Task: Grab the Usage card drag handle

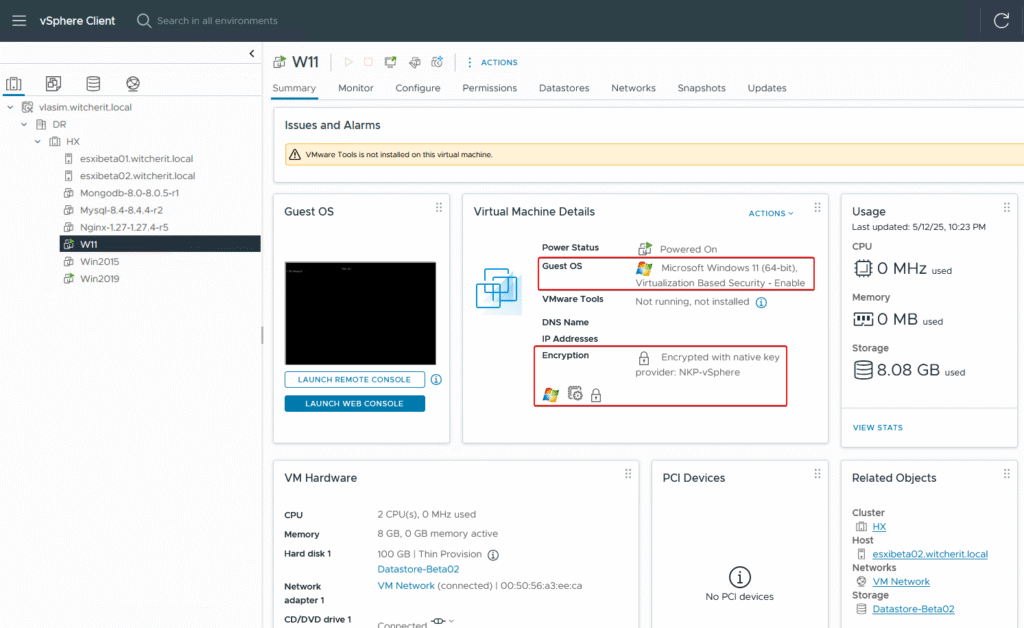Action: 1007,208
